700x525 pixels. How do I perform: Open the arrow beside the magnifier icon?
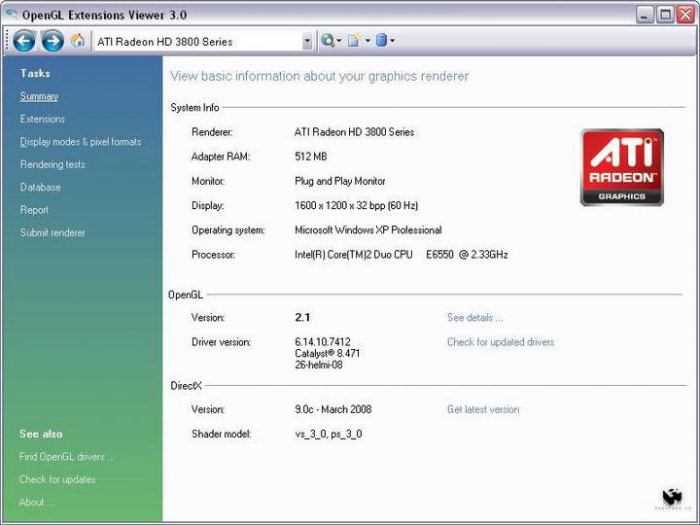pos(339,41)
